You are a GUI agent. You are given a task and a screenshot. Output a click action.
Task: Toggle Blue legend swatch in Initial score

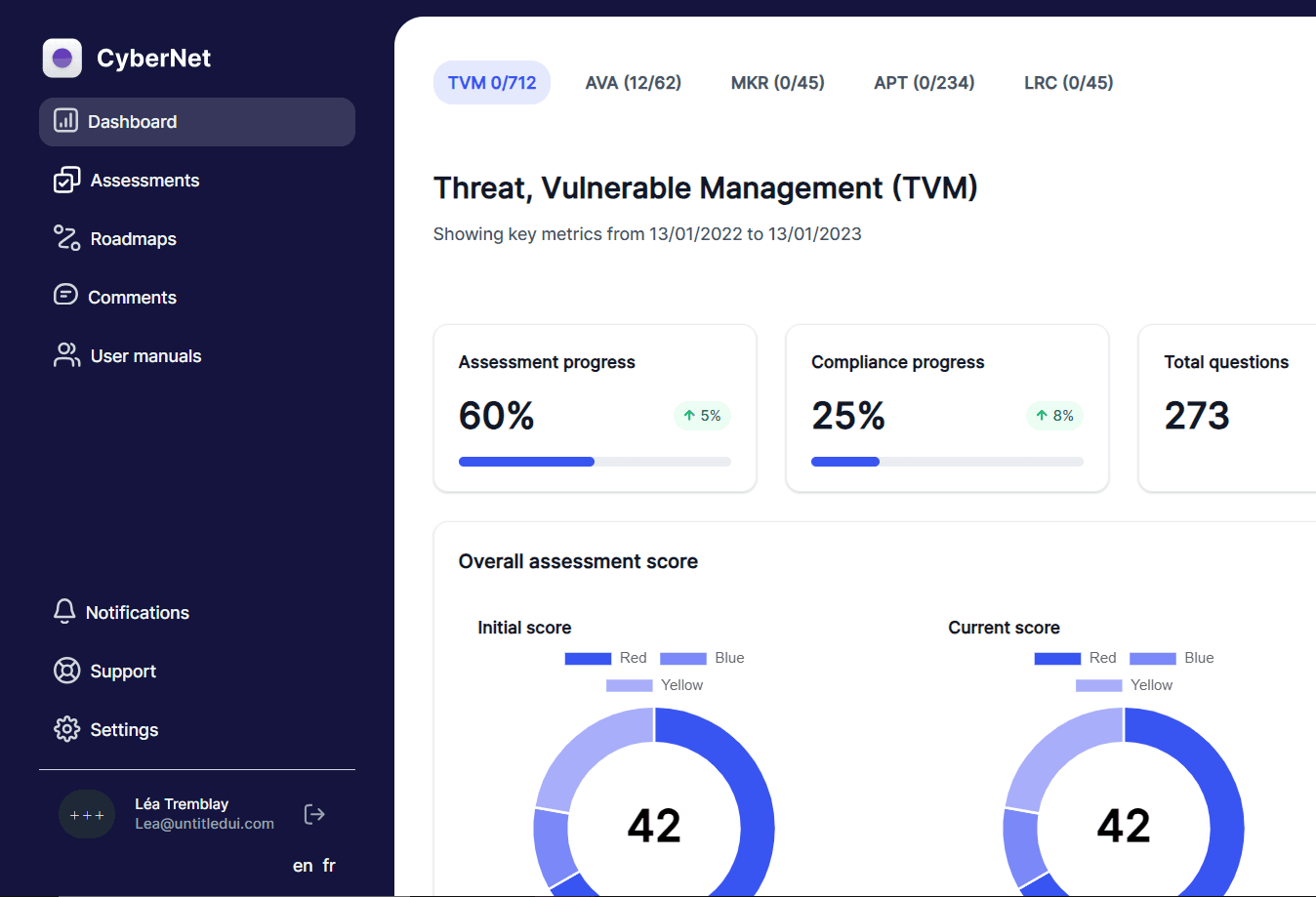(x=683, y=659)
